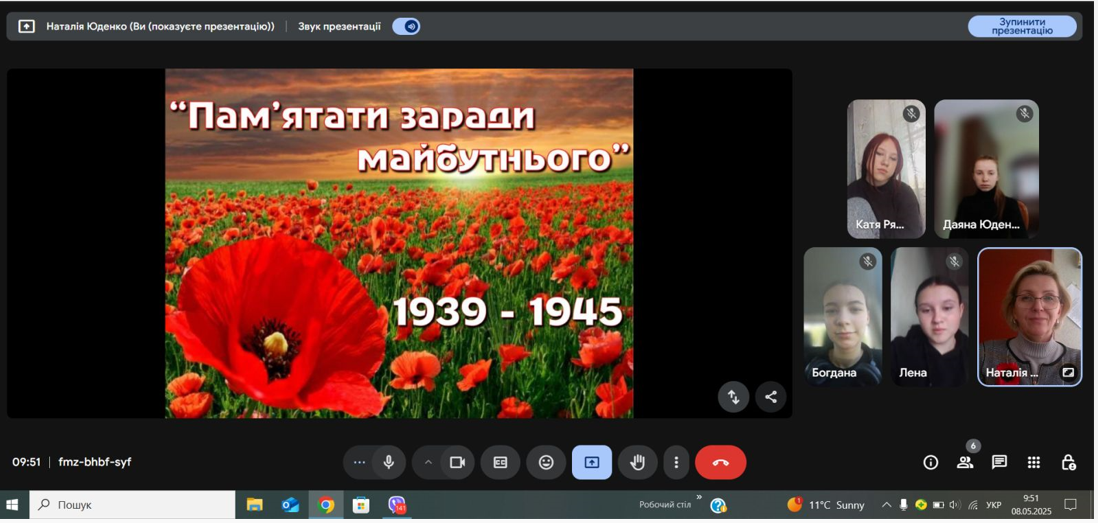Click the highlighted screen share icon
The image size is (1098, 523).
click(x=592, y=462)
